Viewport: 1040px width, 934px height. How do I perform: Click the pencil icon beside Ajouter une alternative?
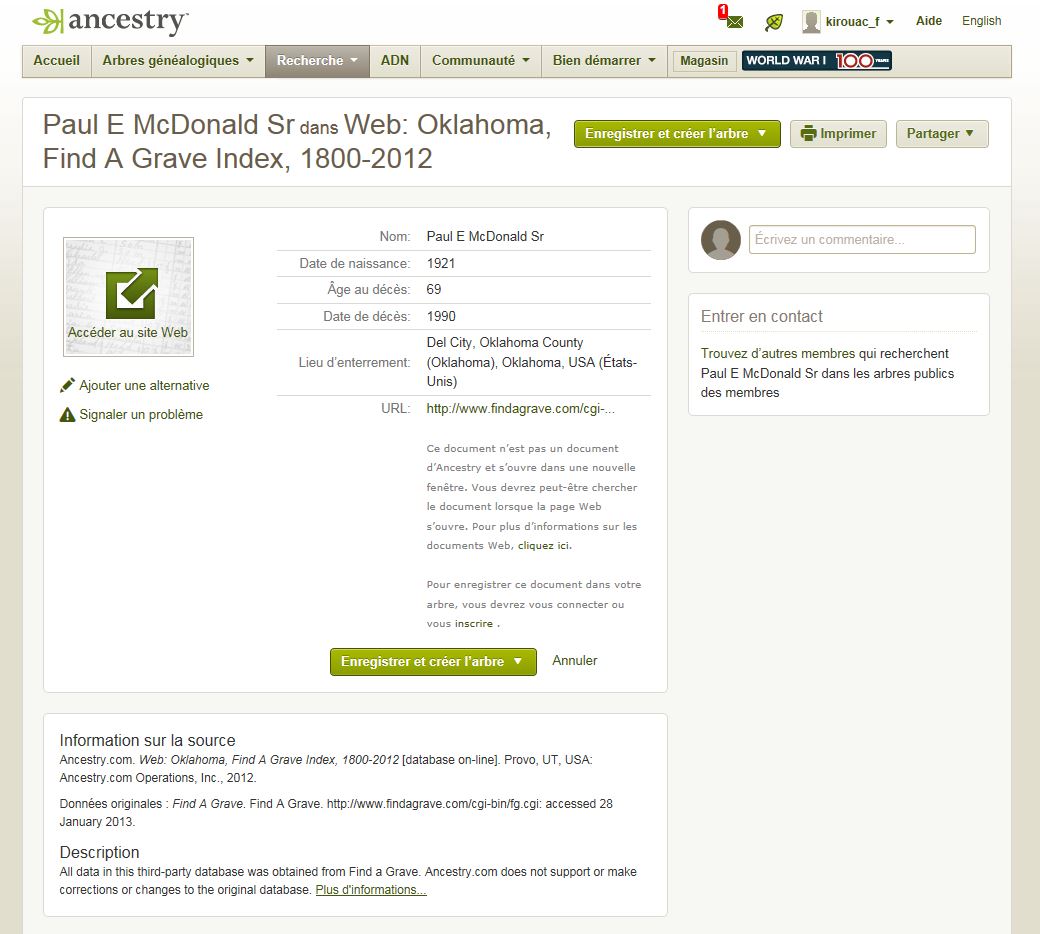[x=67, y=385]
